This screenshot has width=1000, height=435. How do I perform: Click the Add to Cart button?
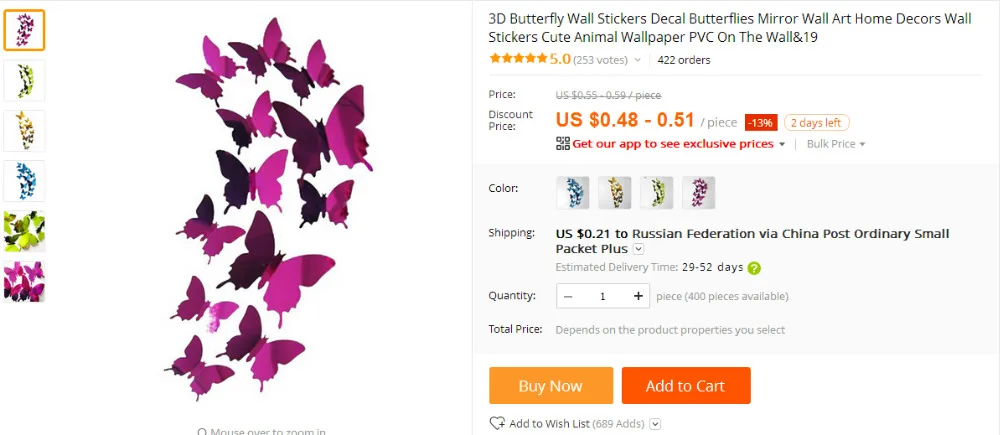(x=686, y=385)
